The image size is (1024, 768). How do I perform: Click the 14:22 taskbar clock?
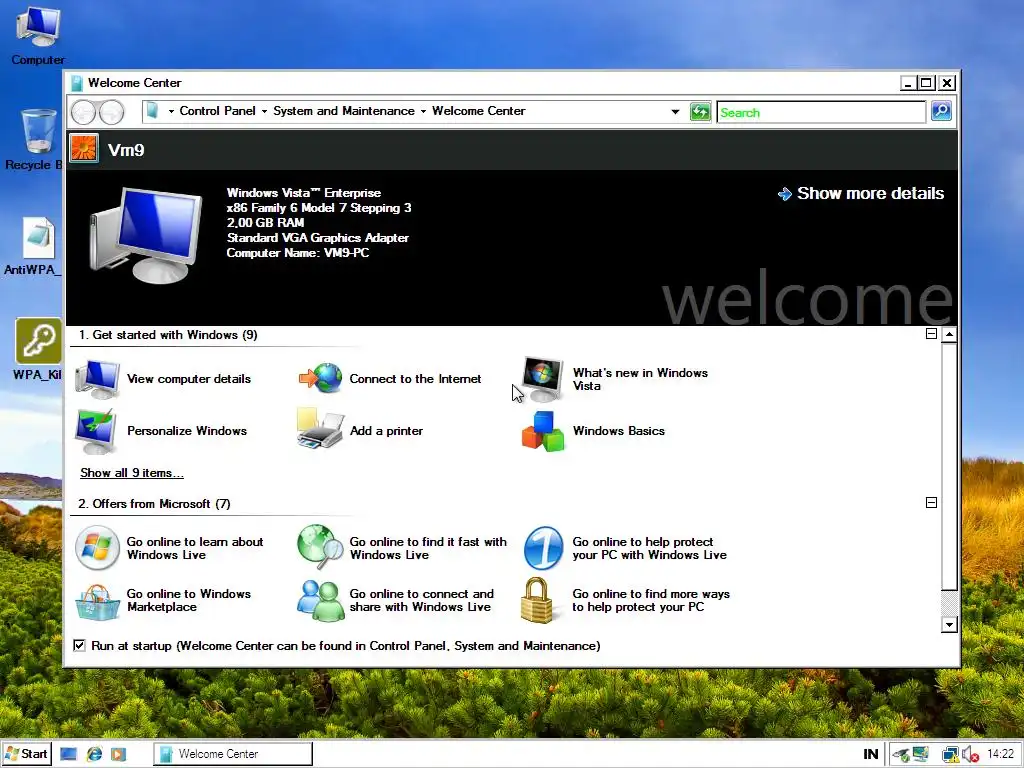click(1000, 754)
